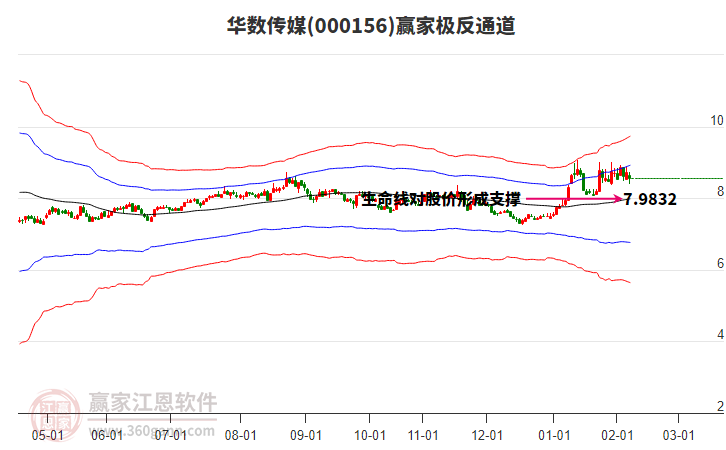Viewport: 726px width, 450px height.
Task: Click the 03-01 date axis label
Action: click(x=678, y=436)
